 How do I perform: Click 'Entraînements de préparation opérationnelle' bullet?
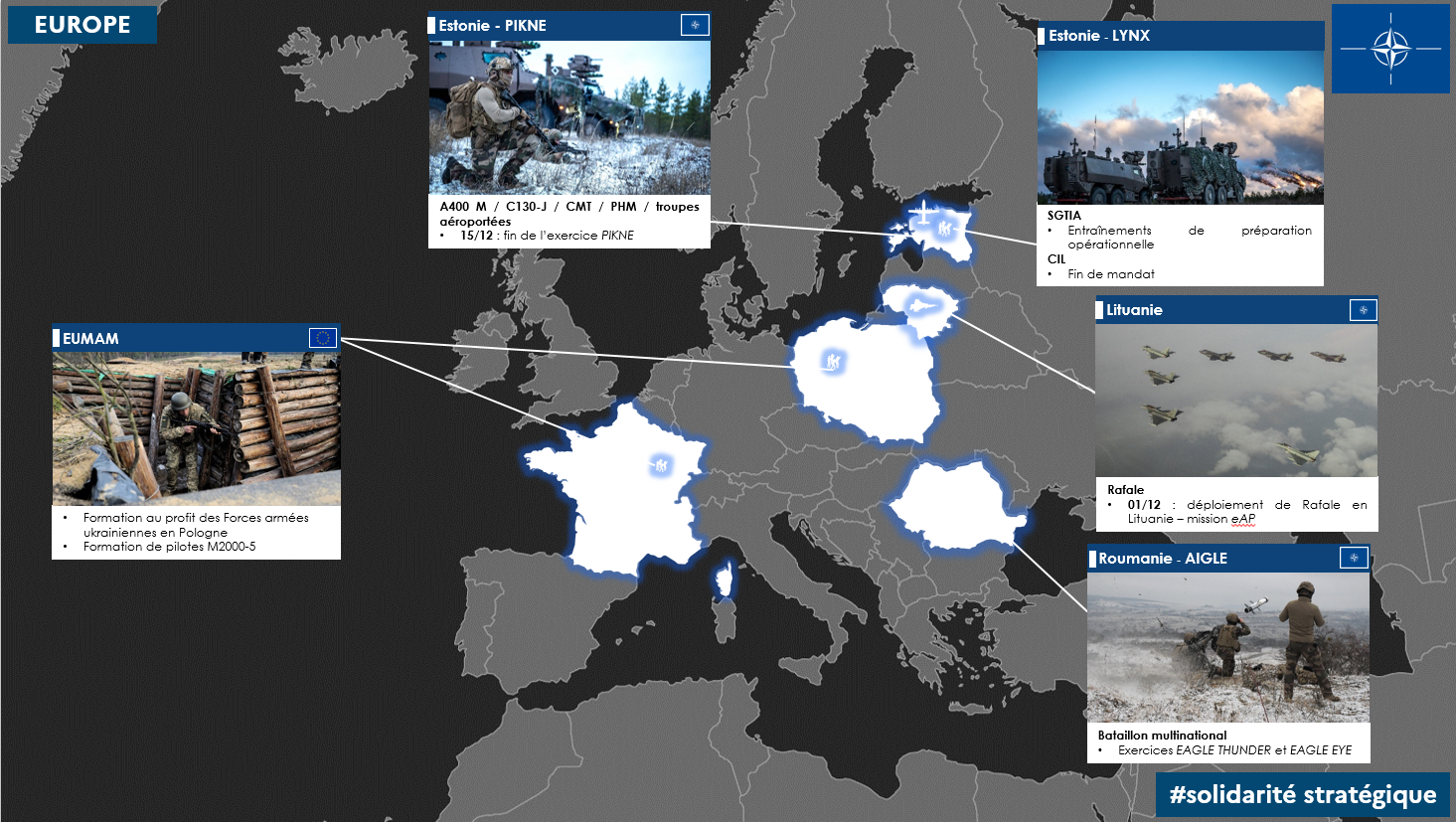click(x=1190, y=237)
